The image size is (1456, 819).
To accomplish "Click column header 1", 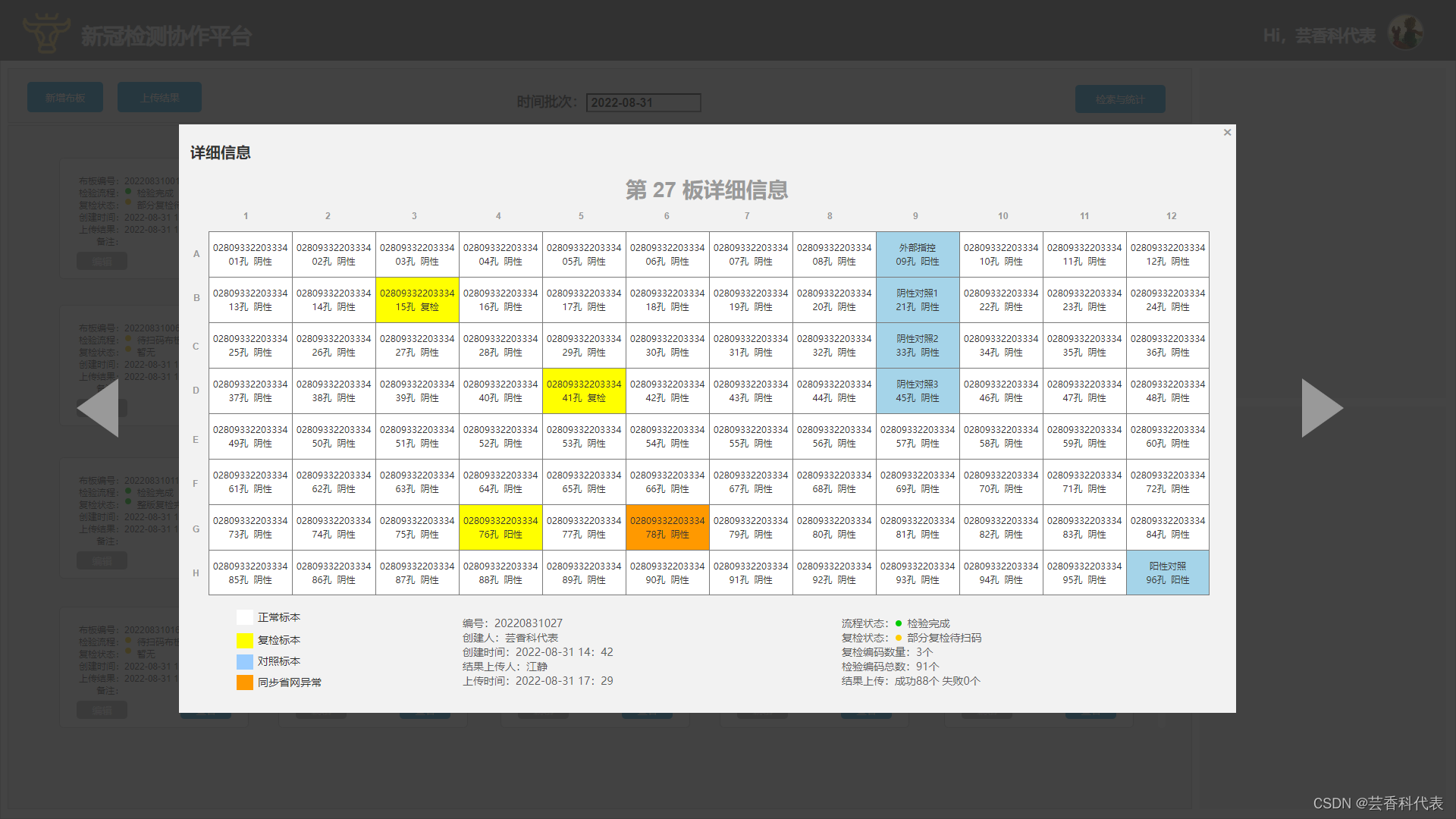I will pyautogui.click(x=246, y=216).
